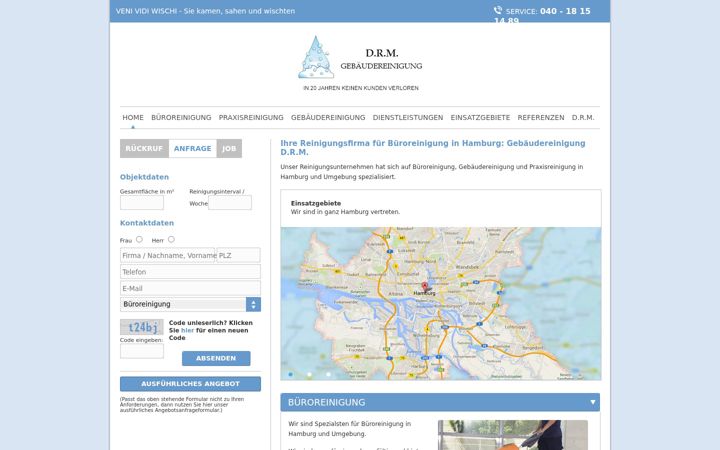
Task: Click the captcha code image
Action: (x=141, y=327)
